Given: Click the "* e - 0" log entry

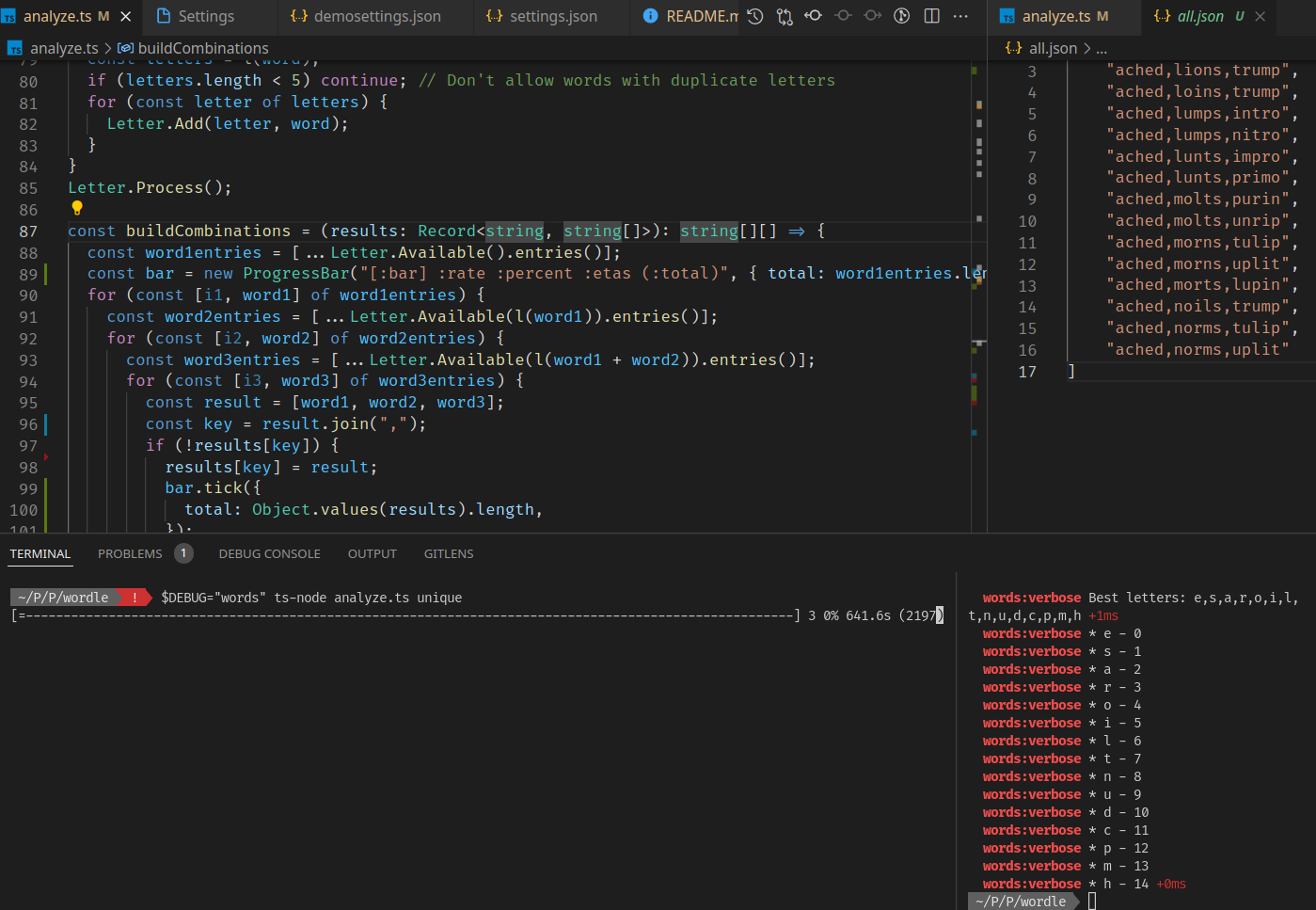Looking at the screenshot, I should [1115, 633].
